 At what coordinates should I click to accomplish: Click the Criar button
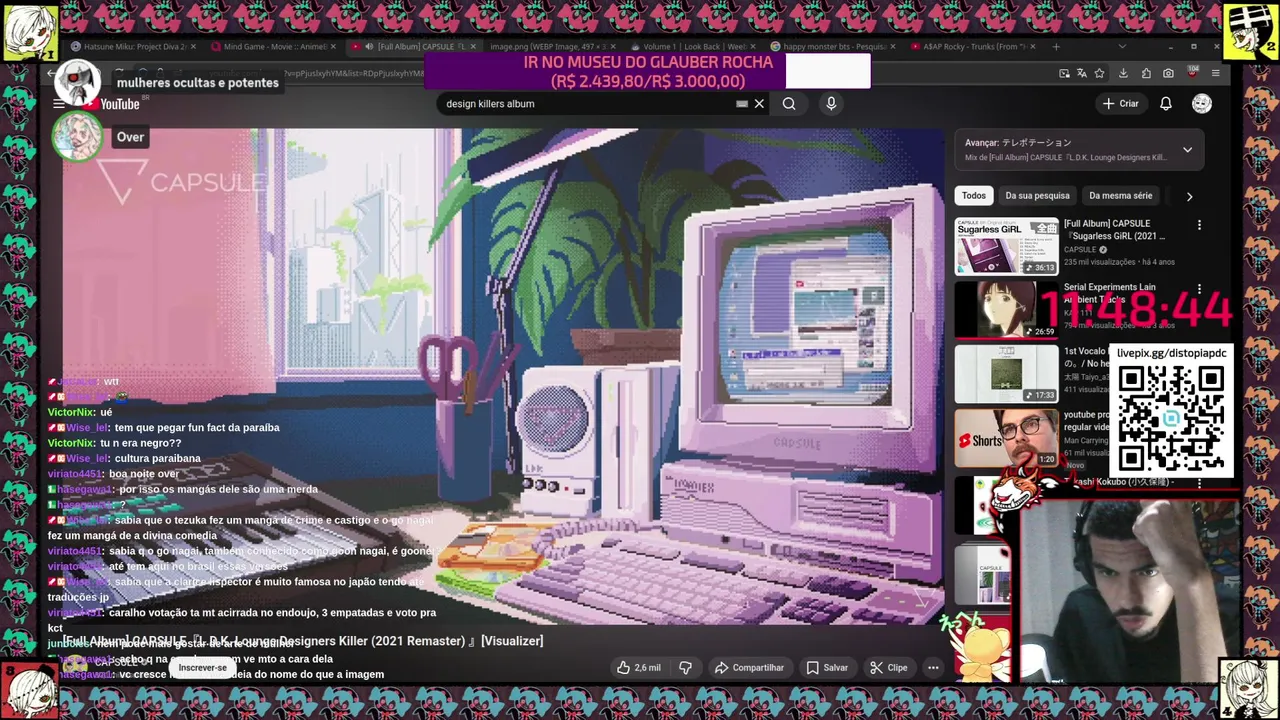[x=1121, y=104]
